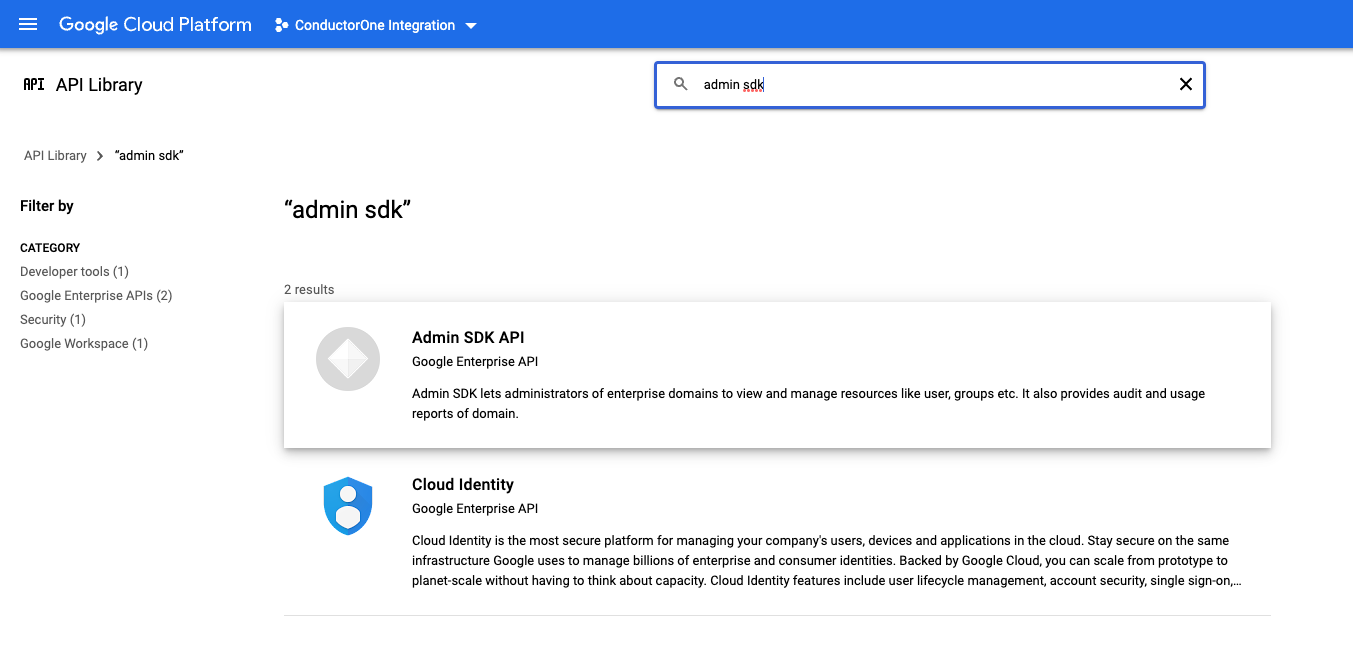The image size is (1353, 646).
Task: Click the magnifier search icon
Action: click(681, 85)
